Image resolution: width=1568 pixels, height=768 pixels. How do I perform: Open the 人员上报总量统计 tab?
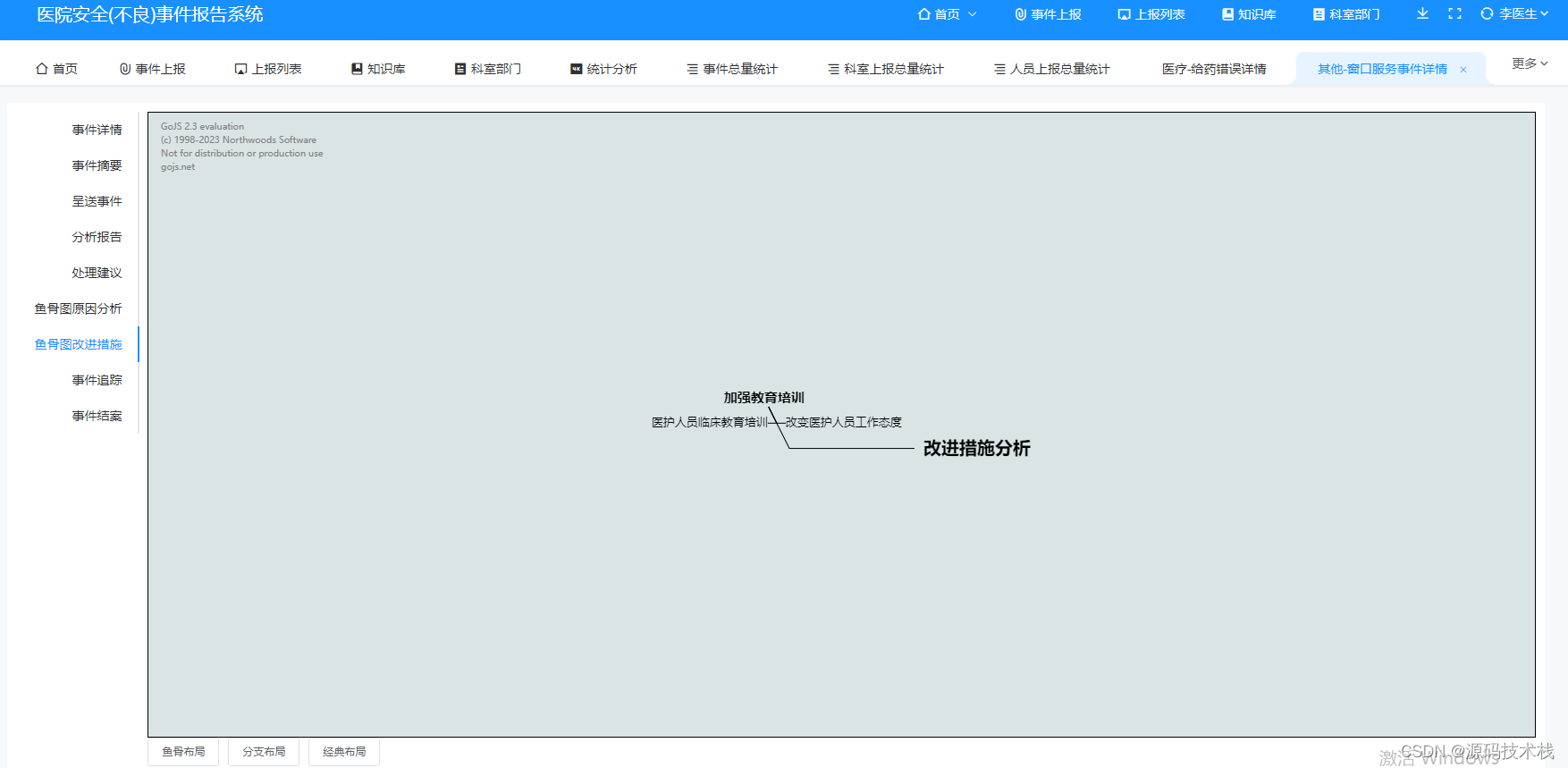pos(1052,69)
